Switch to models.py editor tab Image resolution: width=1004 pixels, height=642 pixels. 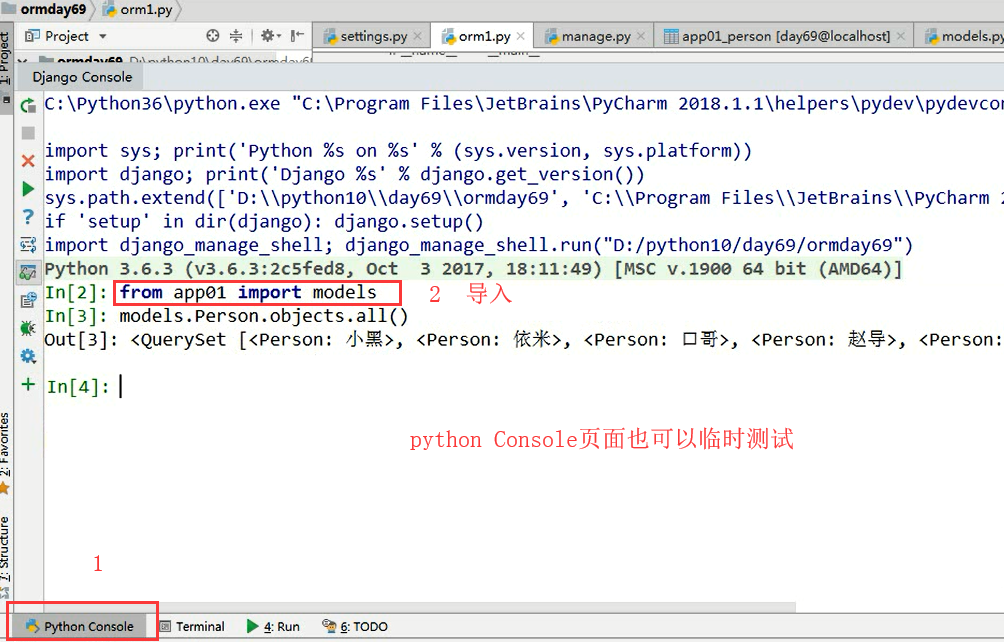click(962, 36)
